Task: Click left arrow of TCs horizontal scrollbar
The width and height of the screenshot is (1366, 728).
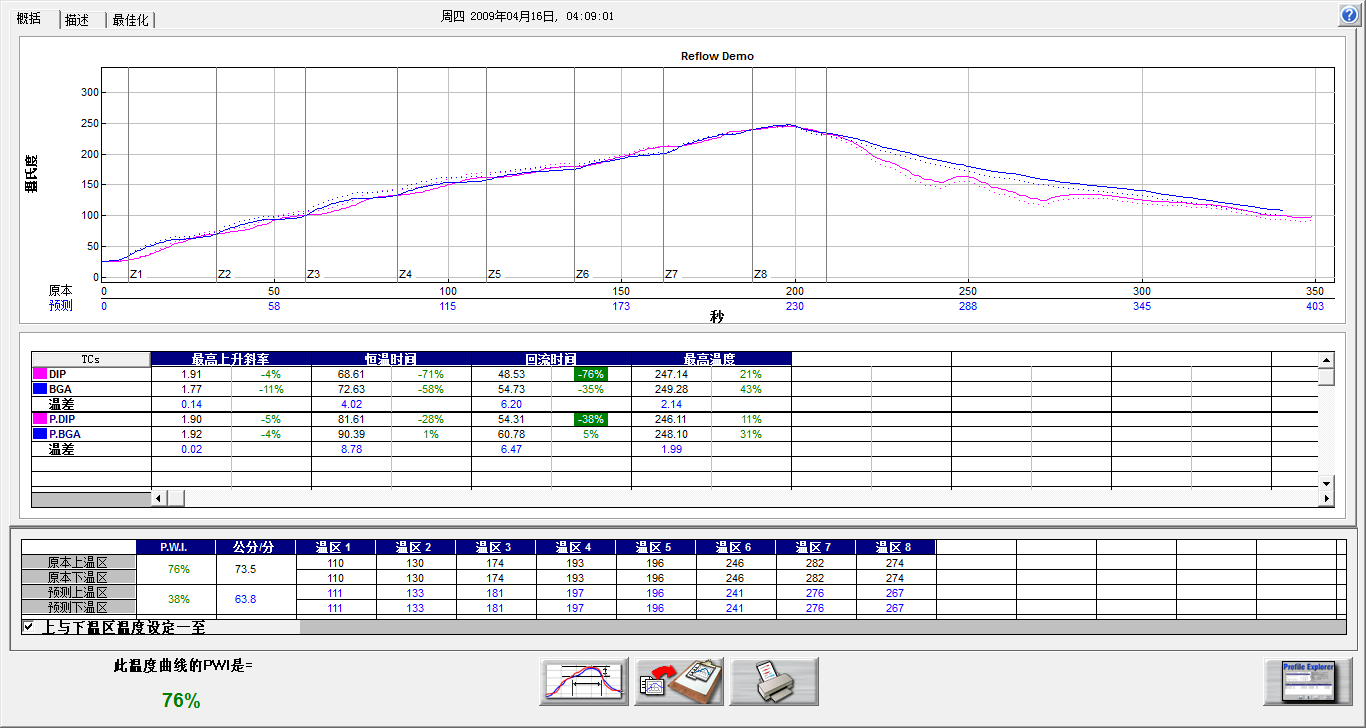Action: 157,498
